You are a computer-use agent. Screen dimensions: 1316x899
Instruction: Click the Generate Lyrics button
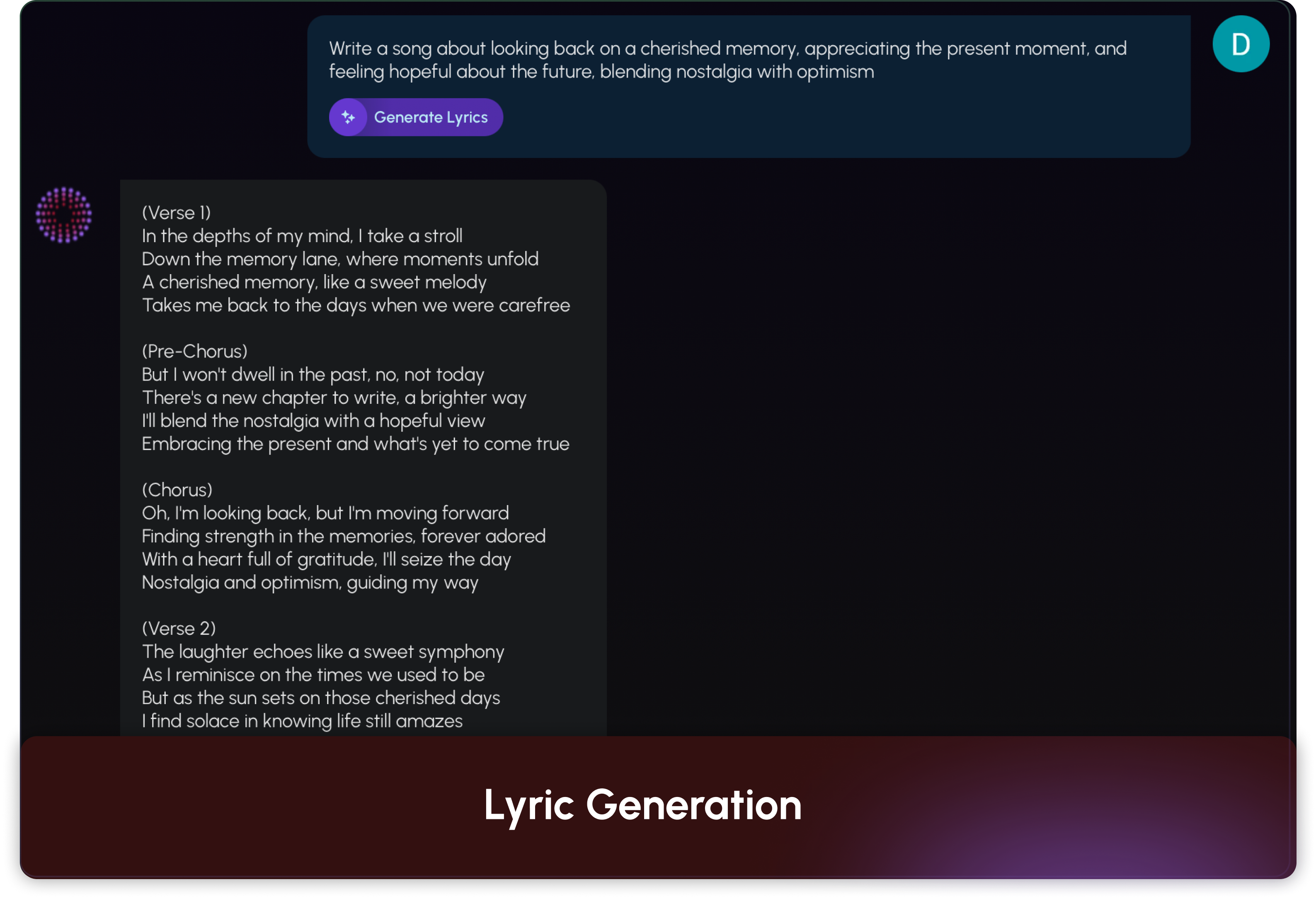[x=416, y=117]
